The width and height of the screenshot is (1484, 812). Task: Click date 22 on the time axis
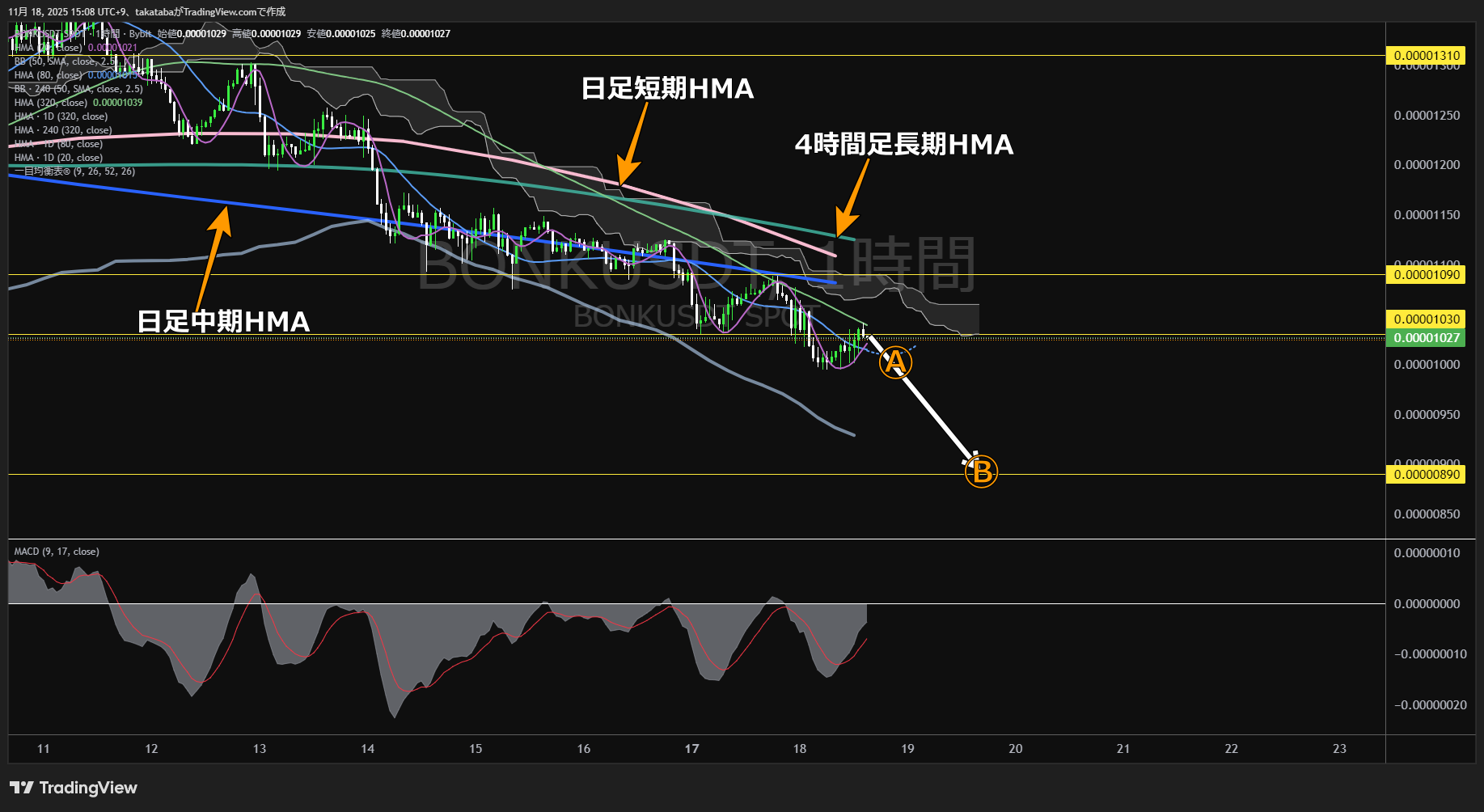click(x=1232, y=749)
